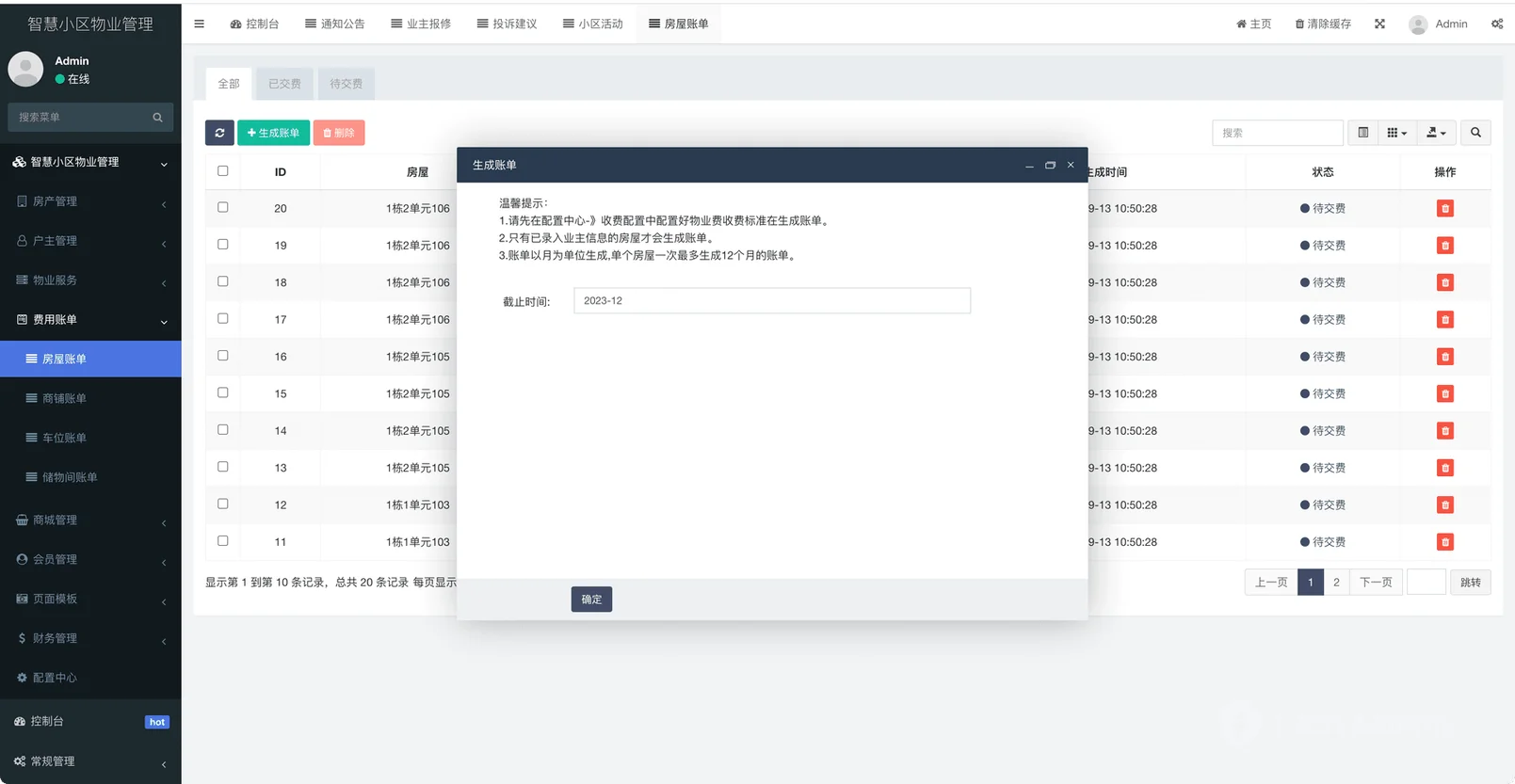Click the red delete icon for row 20
1515x784 pixels.
click(1444, 209)
